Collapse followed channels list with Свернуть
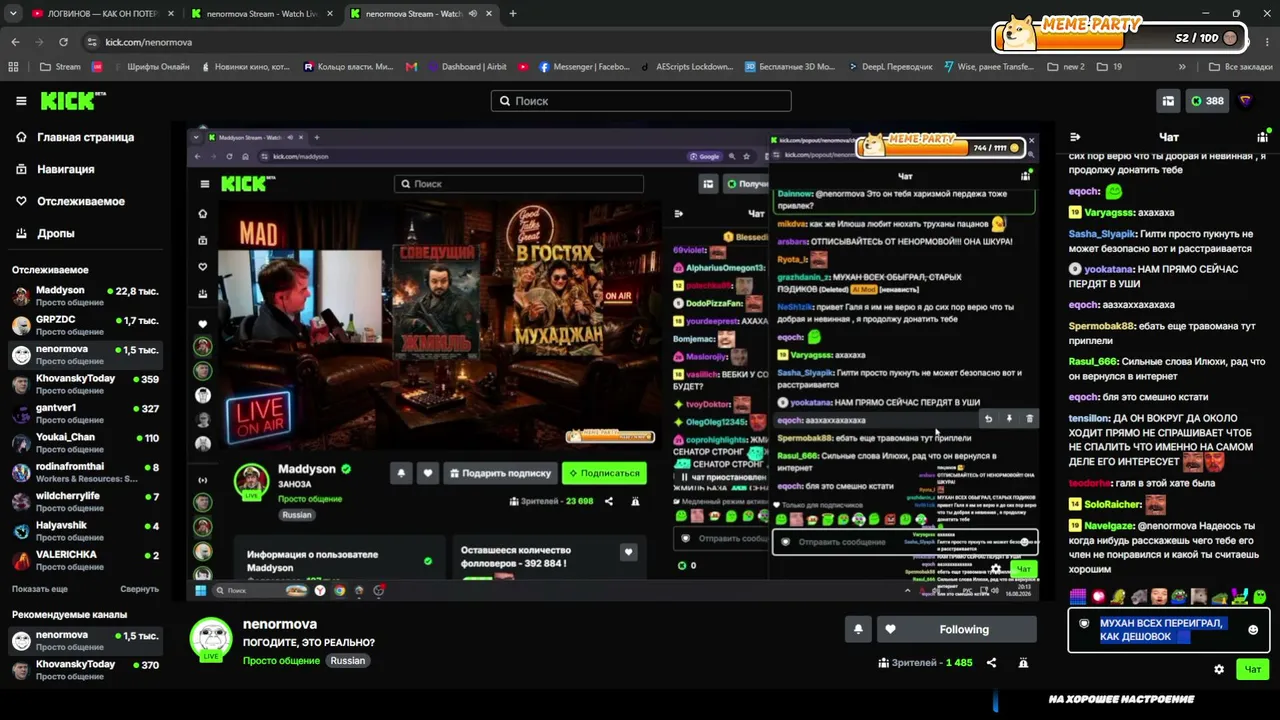This screenshot has height=720, width=1280. click(x=139, y=589)
